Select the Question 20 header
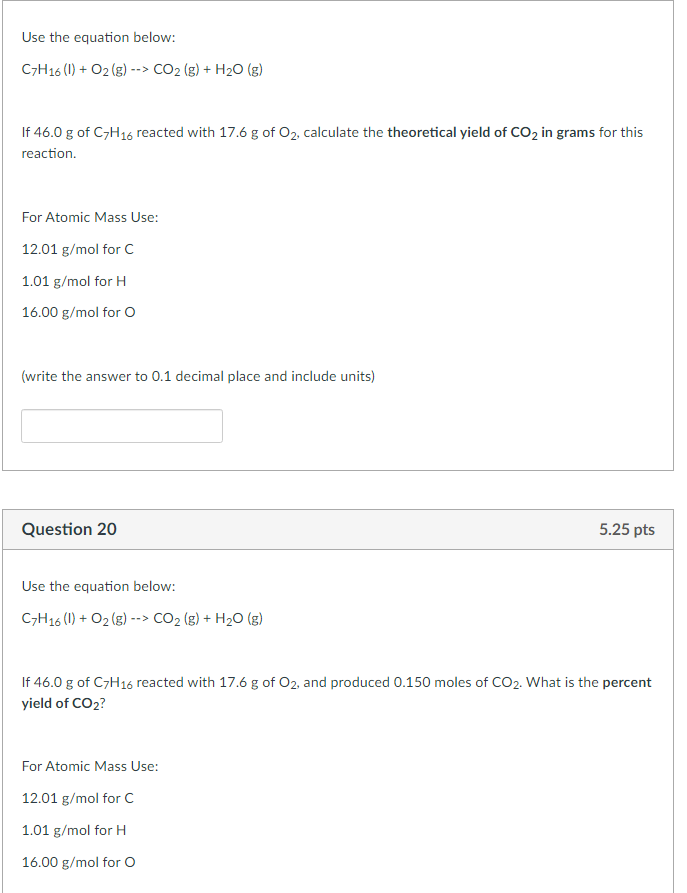 (68, 529)
